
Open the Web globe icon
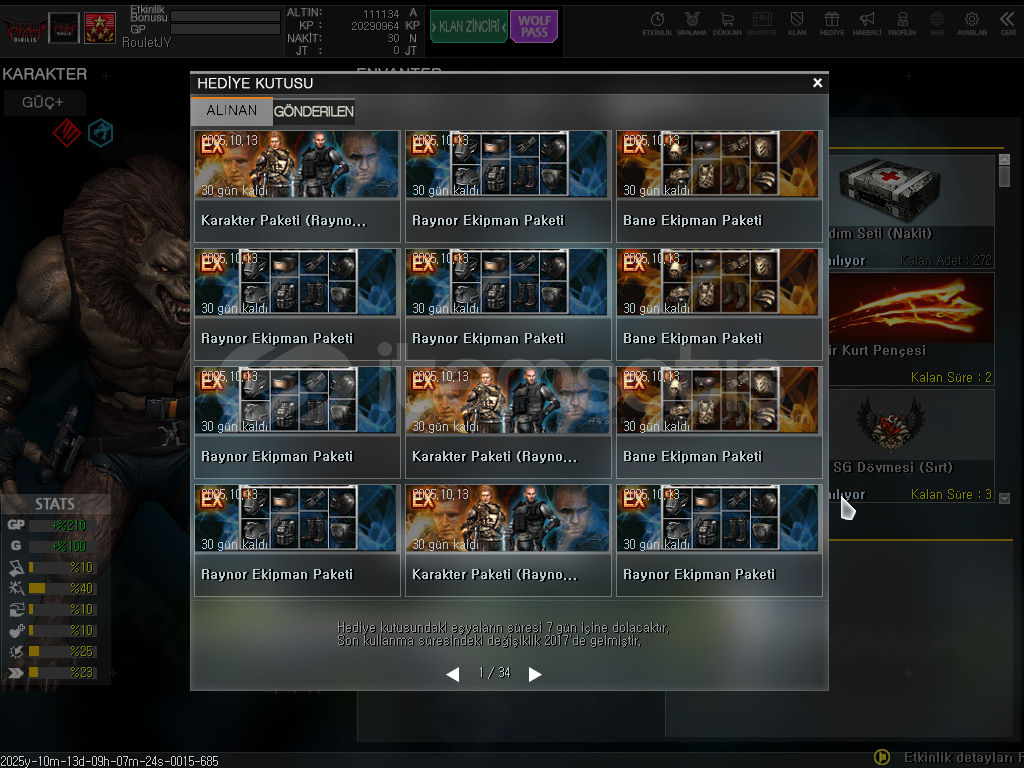point(937,23)
